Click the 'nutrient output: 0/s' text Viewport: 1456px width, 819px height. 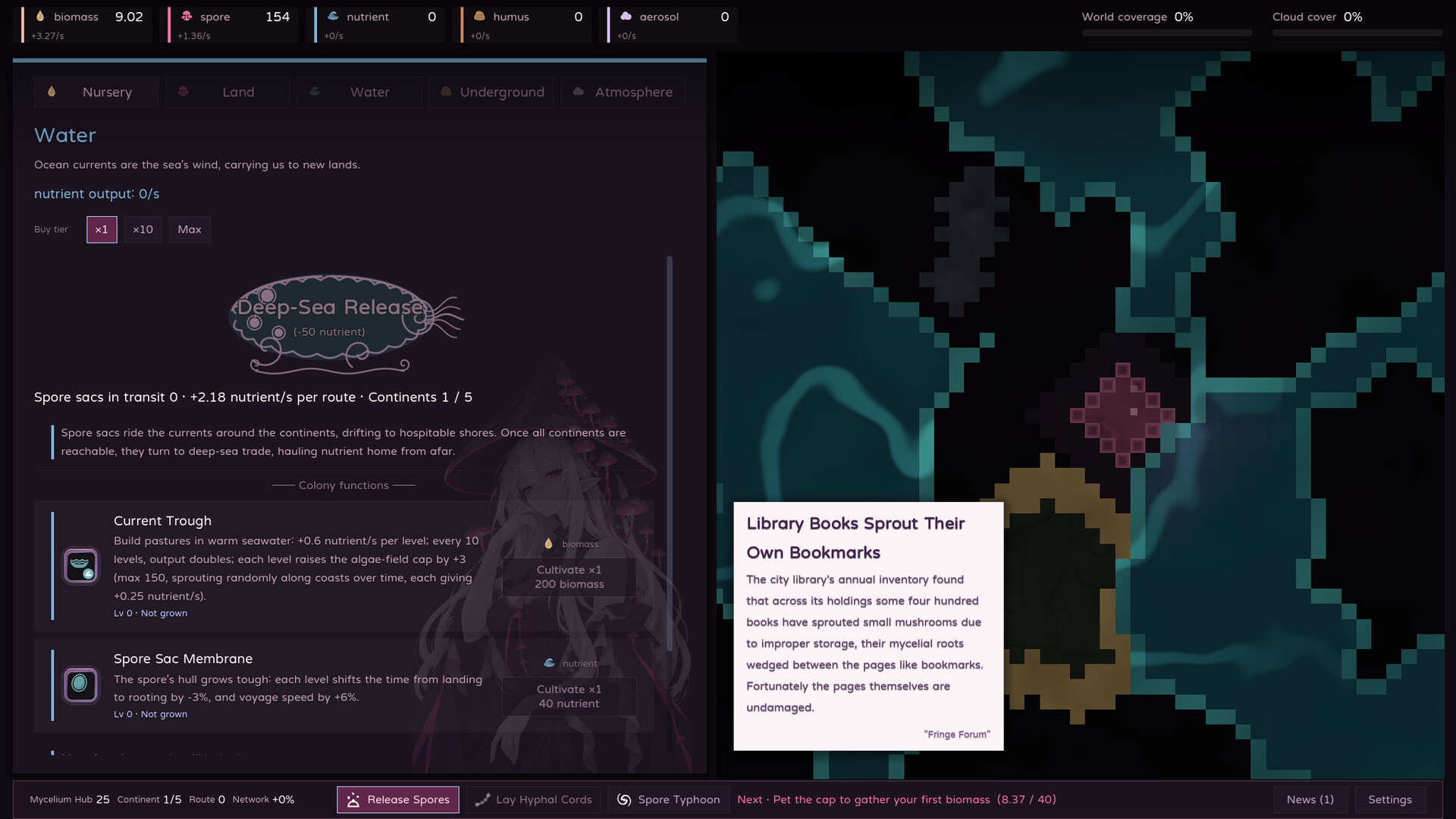(97, 193)
